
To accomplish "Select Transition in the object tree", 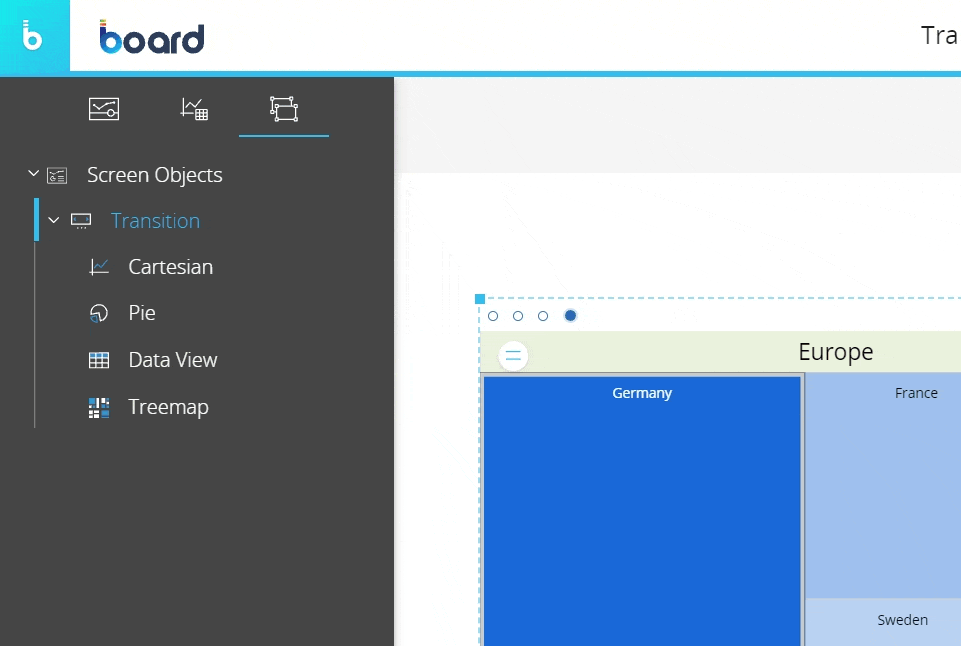I will pos(155,221).
